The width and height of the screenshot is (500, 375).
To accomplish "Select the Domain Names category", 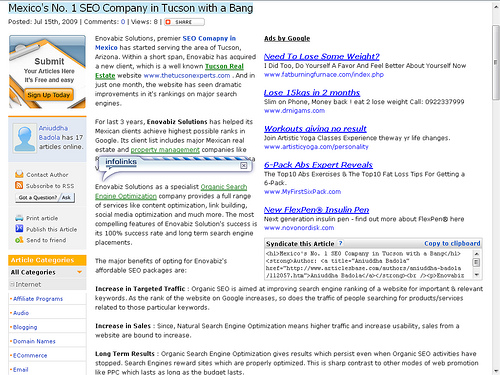I will point(34,341).
